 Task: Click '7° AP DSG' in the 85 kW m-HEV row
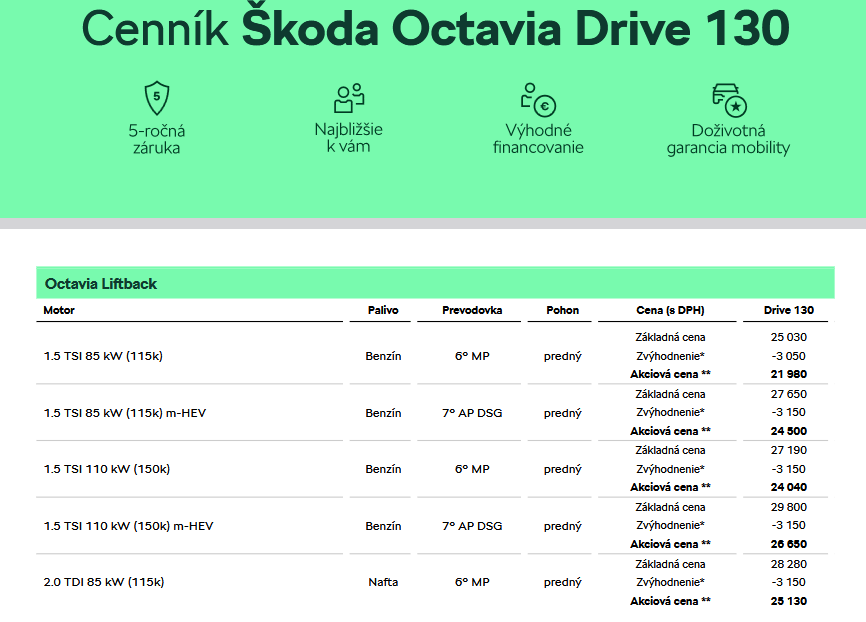tap(472, 413)
